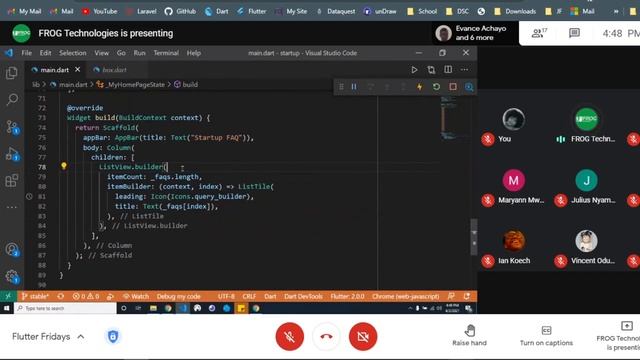Select Chrome (web-javascript) device
This screenshot has width=640, height=360.
pos(406,296)
